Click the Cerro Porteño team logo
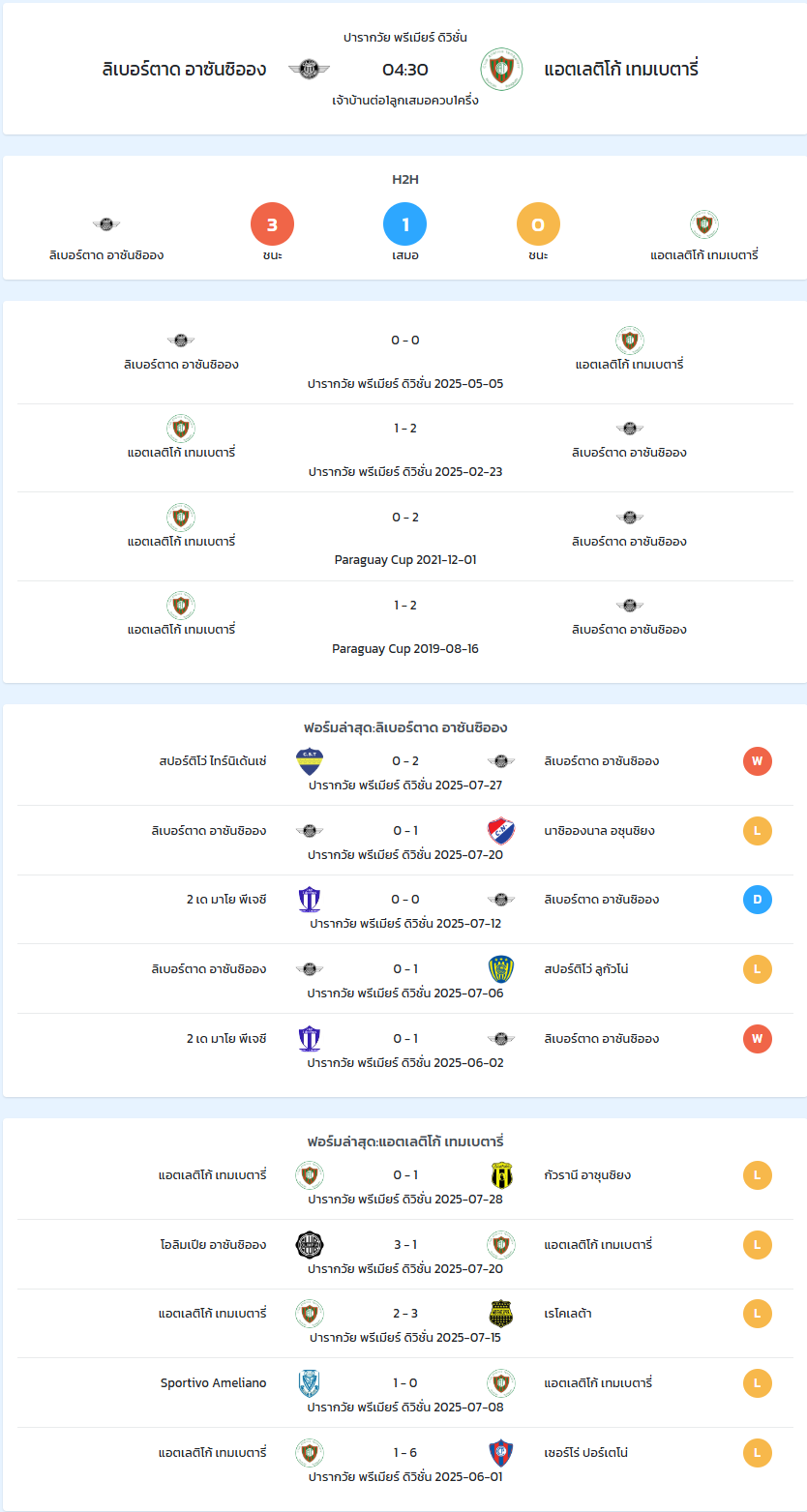 pos(501,1453)
